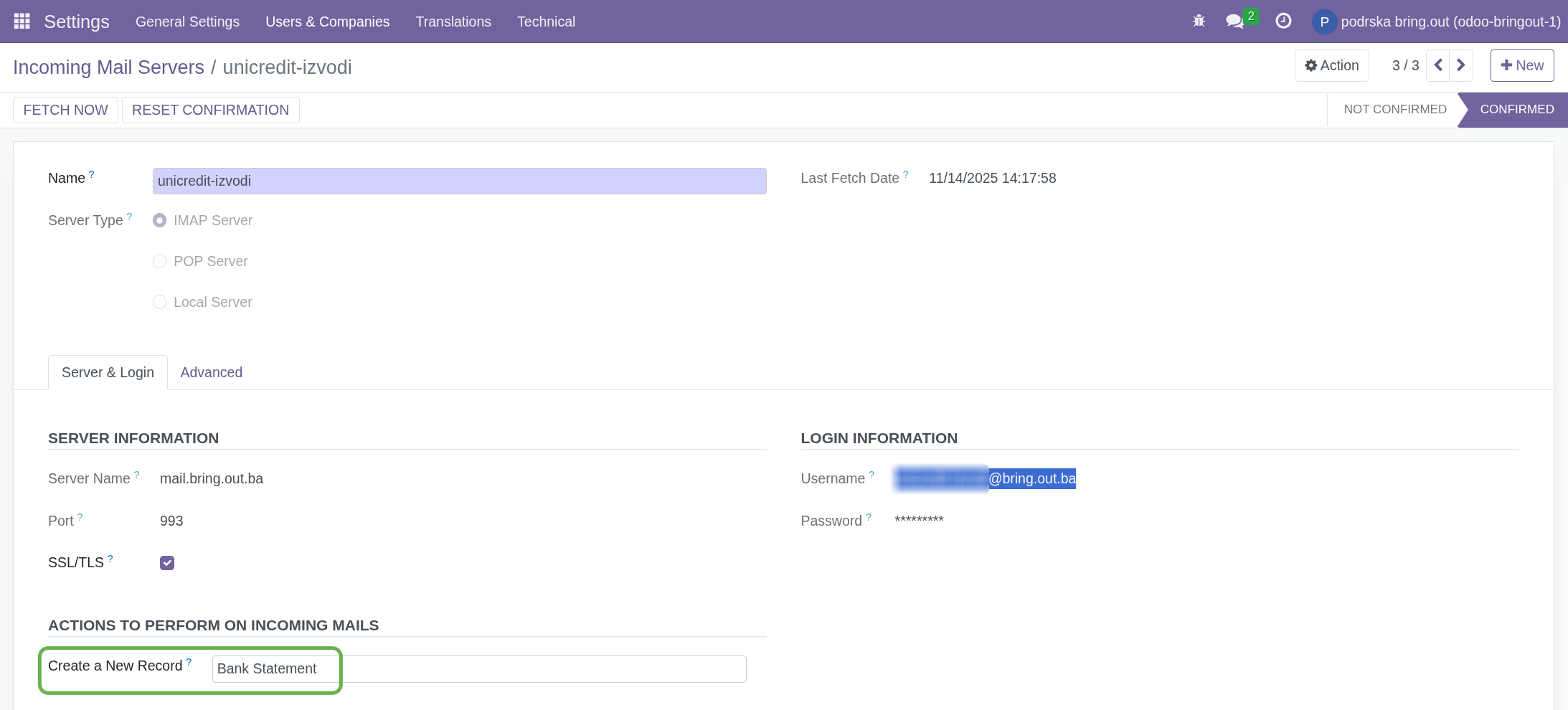Go to next record arrow
This screenshot has width=1568, height=710.
[x=1461, y=66]
